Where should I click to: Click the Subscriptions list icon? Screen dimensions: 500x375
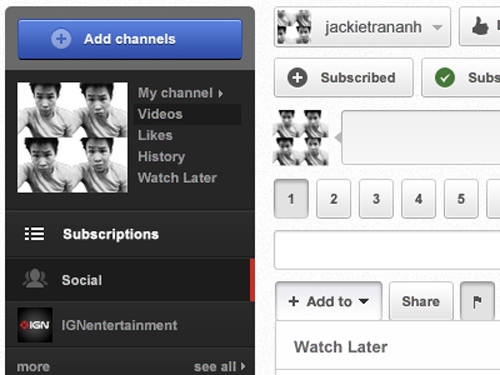coord(34,234)
